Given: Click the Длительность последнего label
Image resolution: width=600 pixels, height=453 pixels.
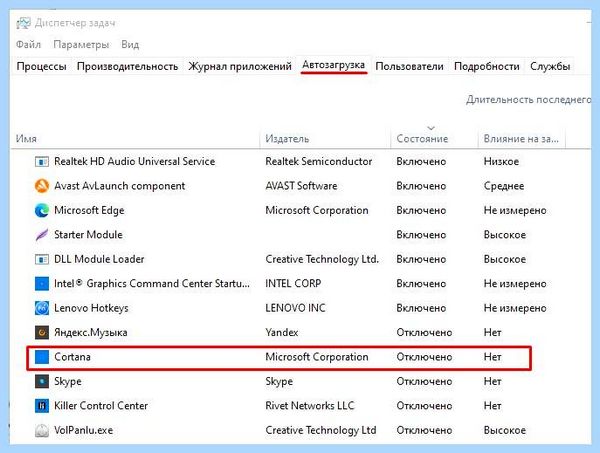Looking at the screenshot, I should coord(528,100).
